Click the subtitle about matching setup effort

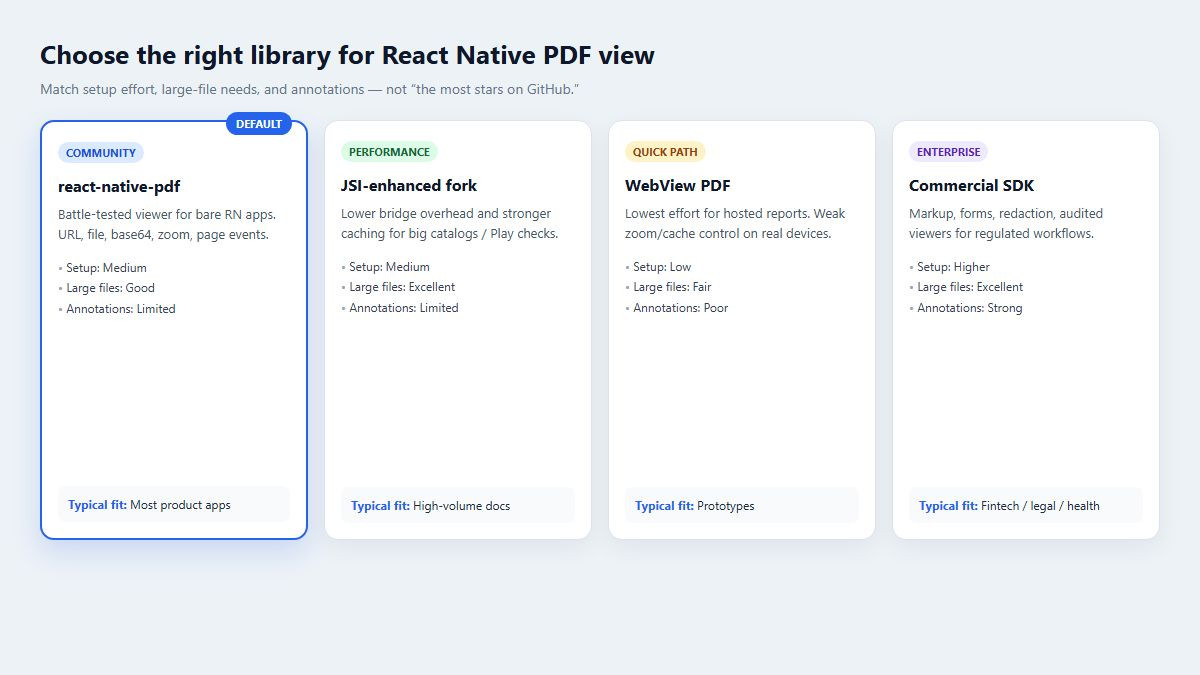coord(310,89)
